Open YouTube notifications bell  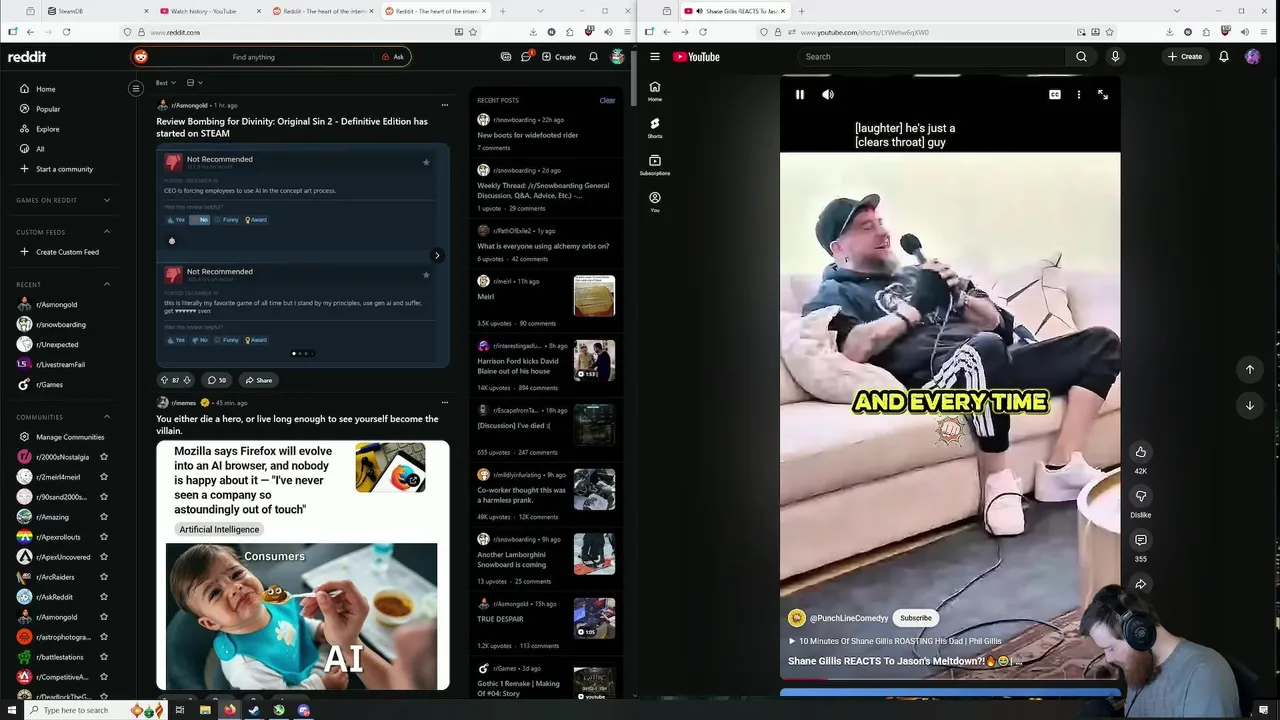[1223, 57]
